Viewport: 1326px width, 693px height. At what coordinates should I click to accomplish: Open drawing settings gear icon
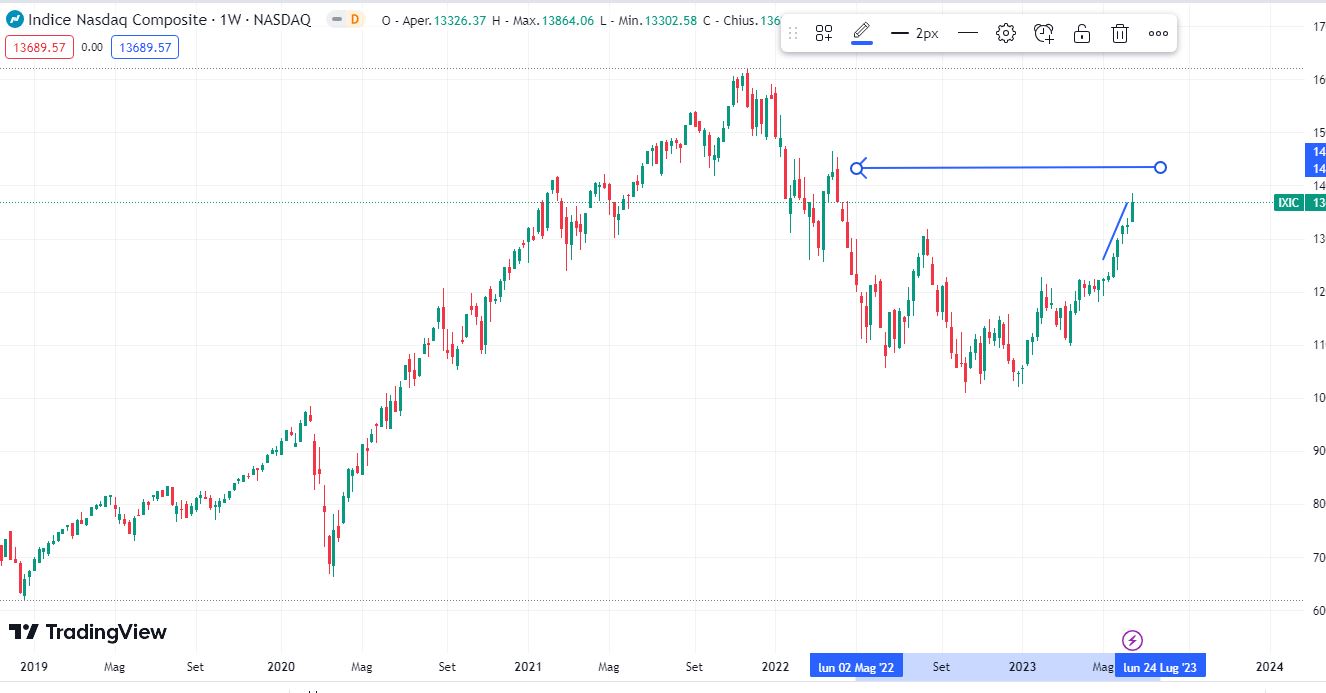1006,34
